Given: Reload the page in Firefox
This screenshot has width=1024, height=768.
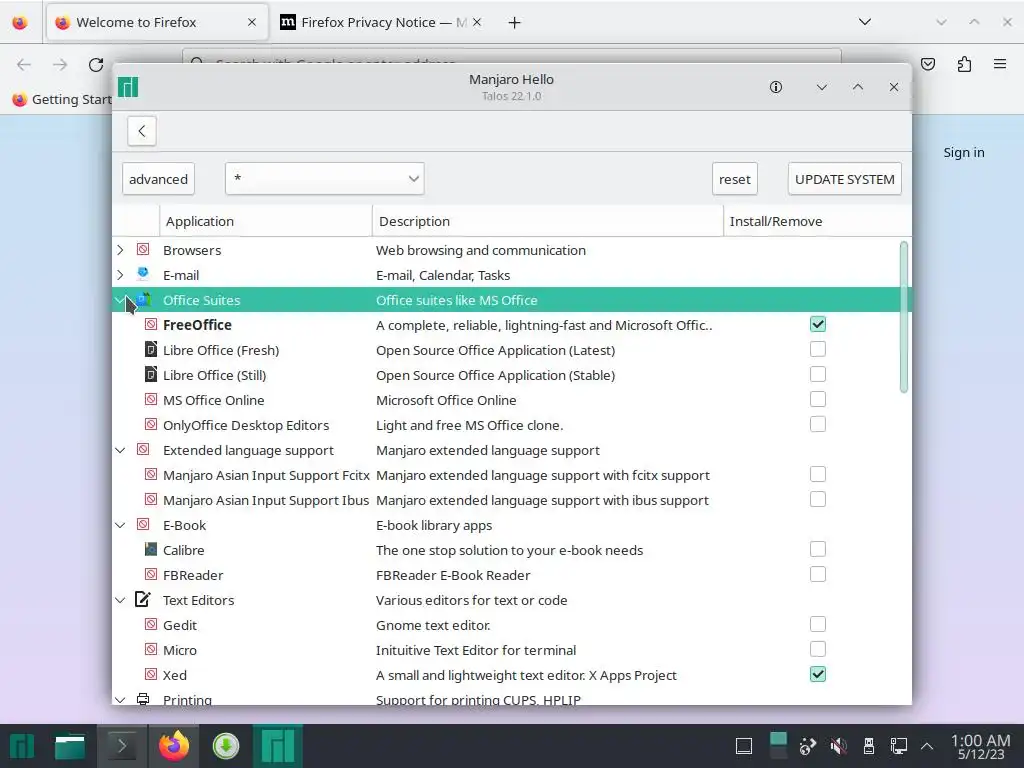Looking at the screenshot, I should coord(96,65).
